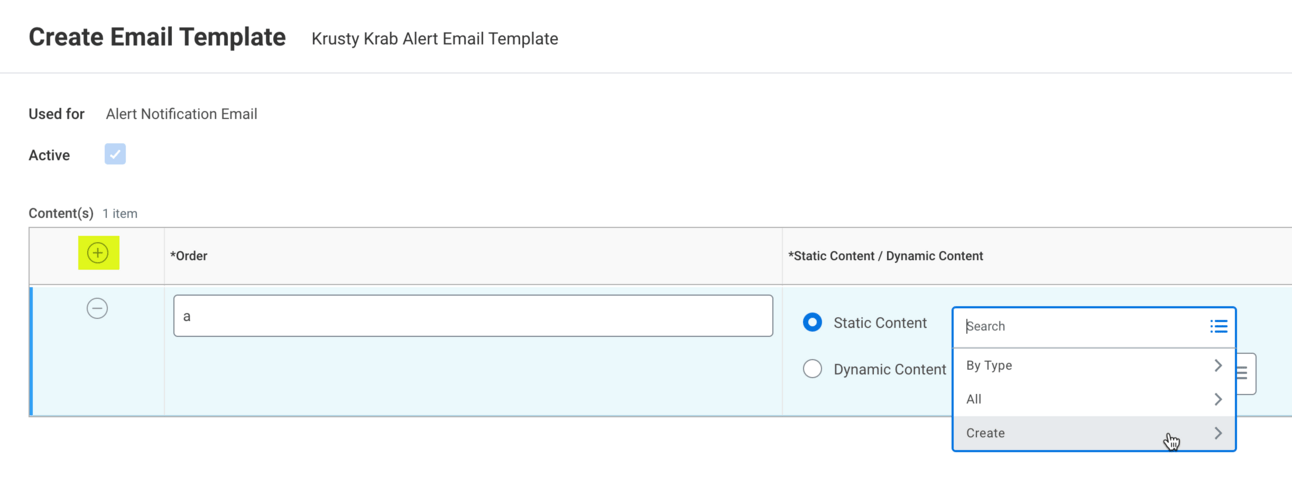Screen dimensions: 1292x495
Task: Click the Used for field label
Action: tap(56, 114)
